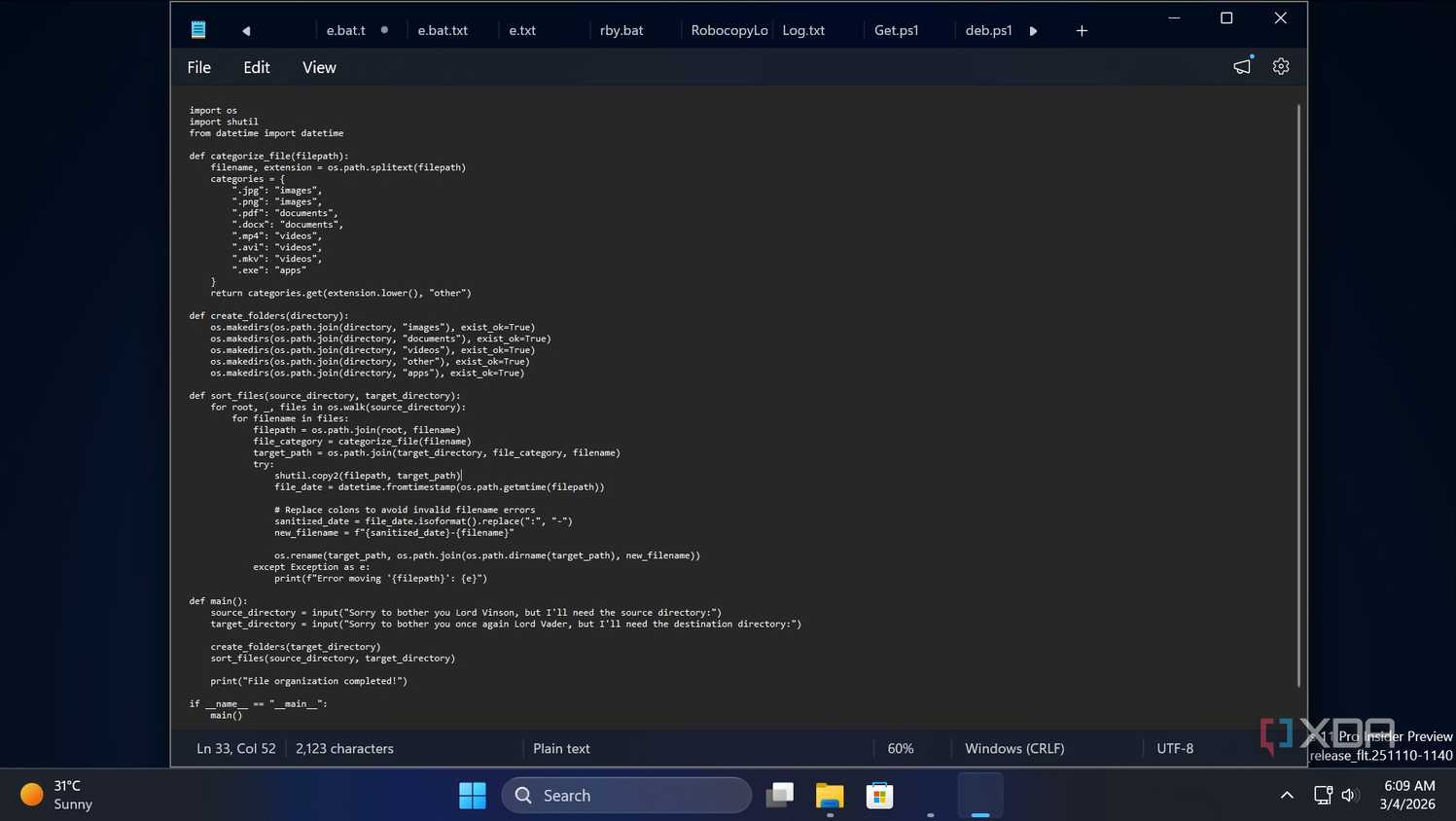Click the 2,123 characters count
The height and width of the screenshot is (821, 1456).
[x=344, y=748]
